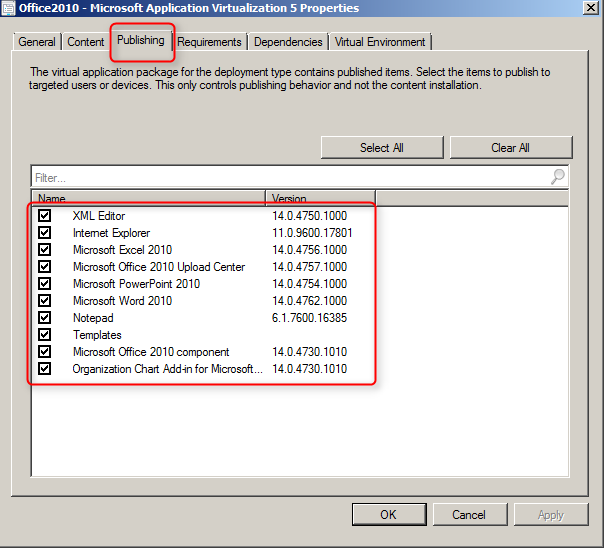Close the properties dialog window
This screenshot has width=604, height=548.
point(591,8)
